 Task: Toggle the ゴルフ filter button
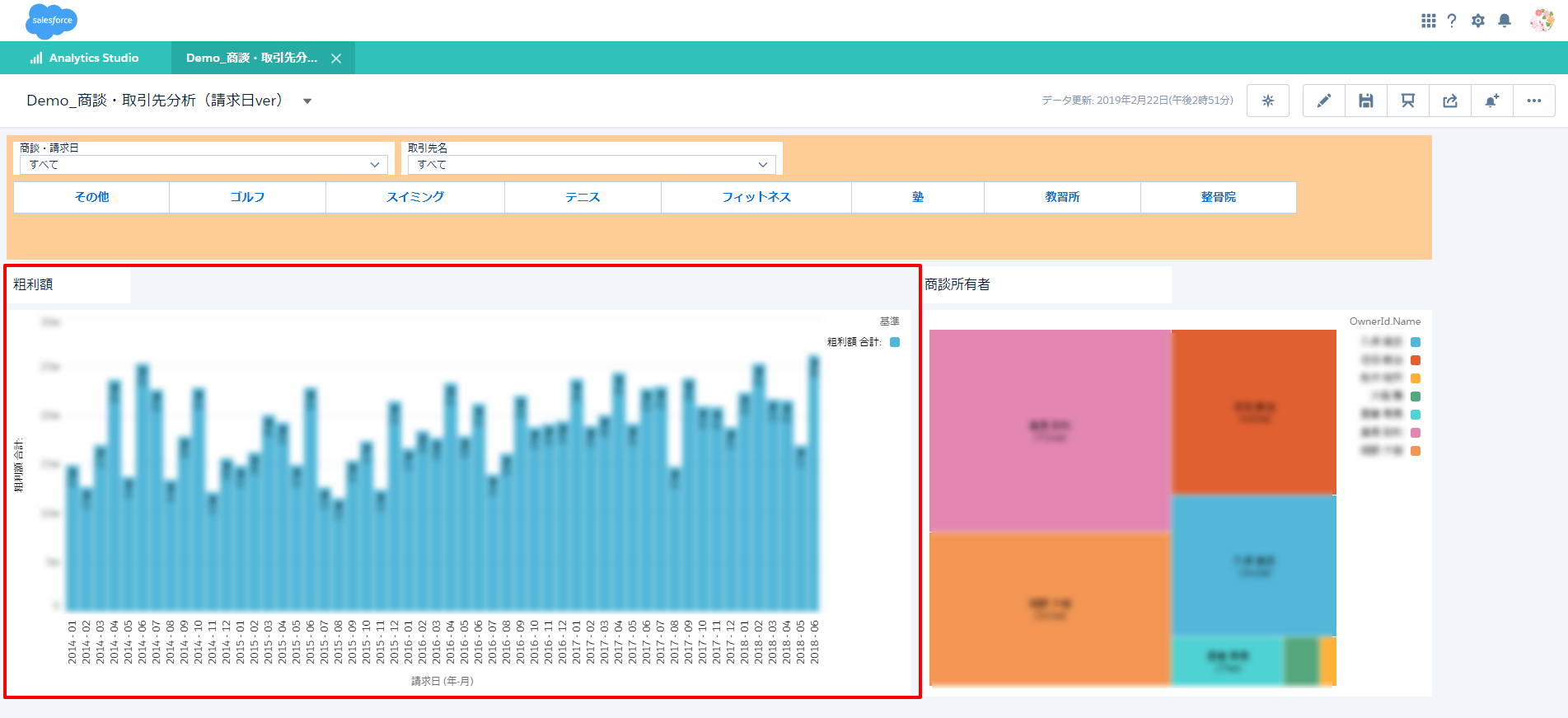pos(247,197)
